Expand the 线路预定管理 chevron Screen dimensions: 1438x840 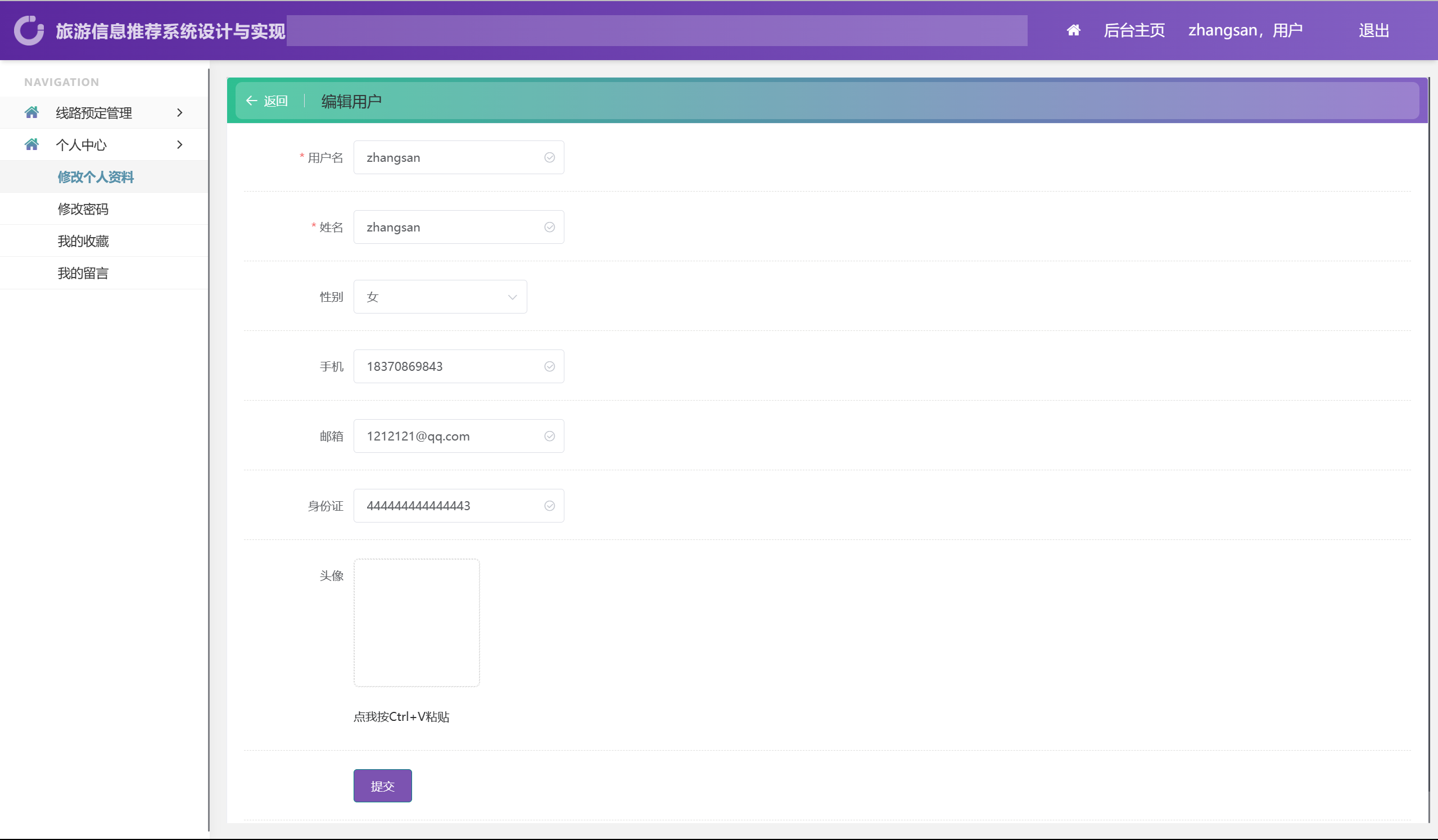pos(180,113)
